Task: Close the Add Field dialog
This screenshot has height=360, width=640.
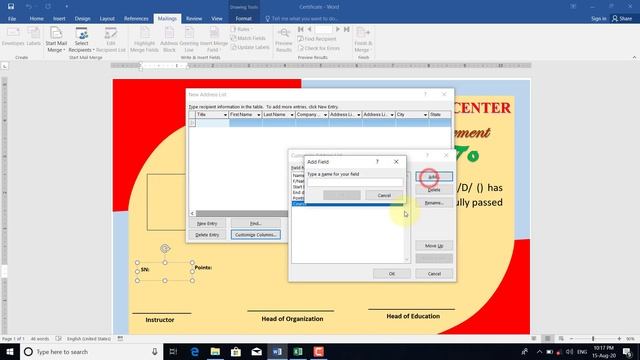Action: (x=396, y=162)
